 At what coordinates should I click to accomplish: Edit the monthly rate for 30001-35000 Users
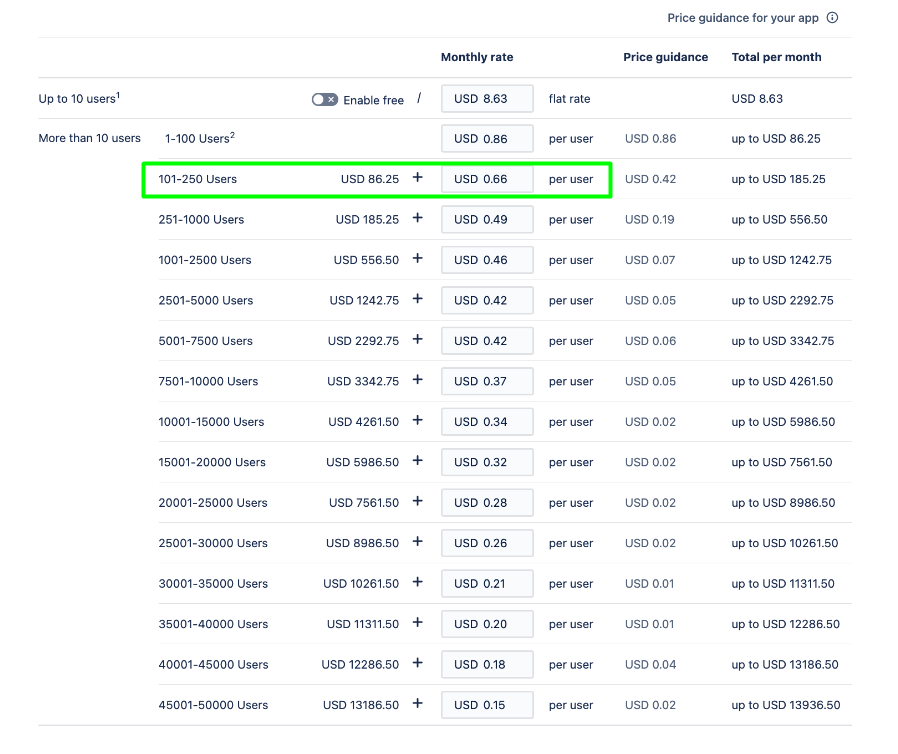(487, 583)
